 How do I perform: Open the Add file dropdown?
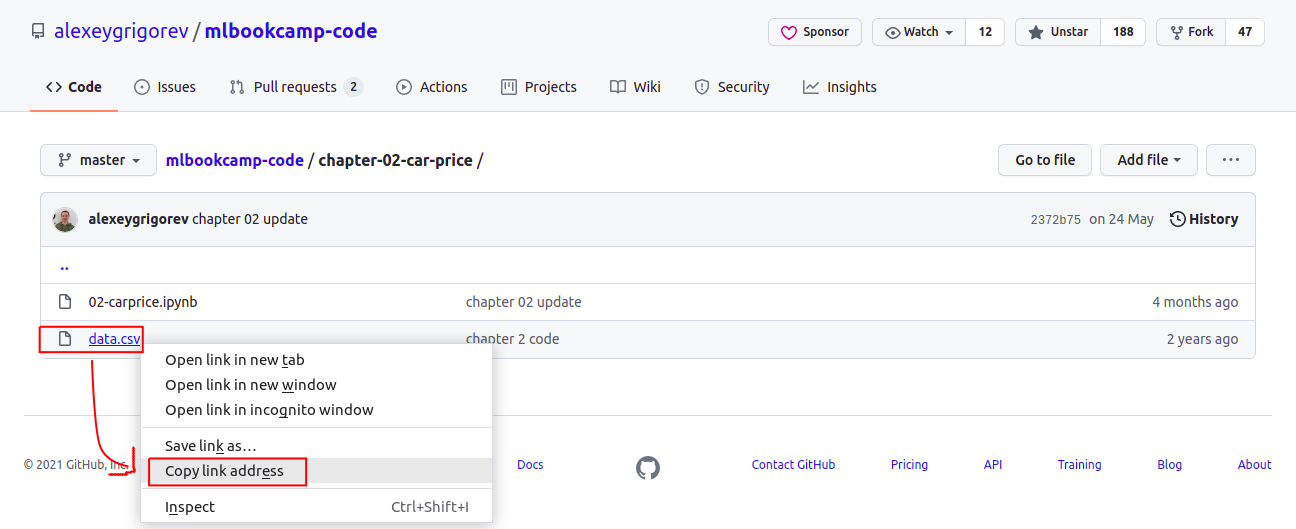pyautogui.click(x=1149, y=160)
